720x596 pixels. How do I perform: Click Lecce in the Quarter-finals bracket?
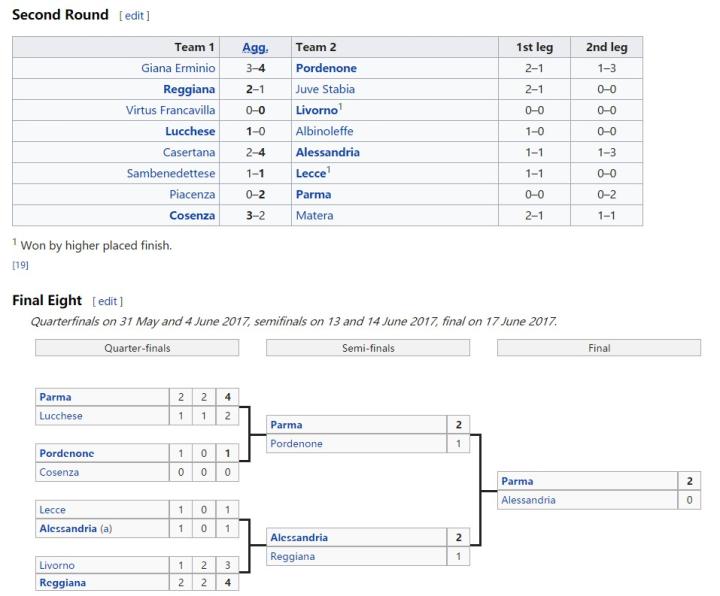point(54,509)
